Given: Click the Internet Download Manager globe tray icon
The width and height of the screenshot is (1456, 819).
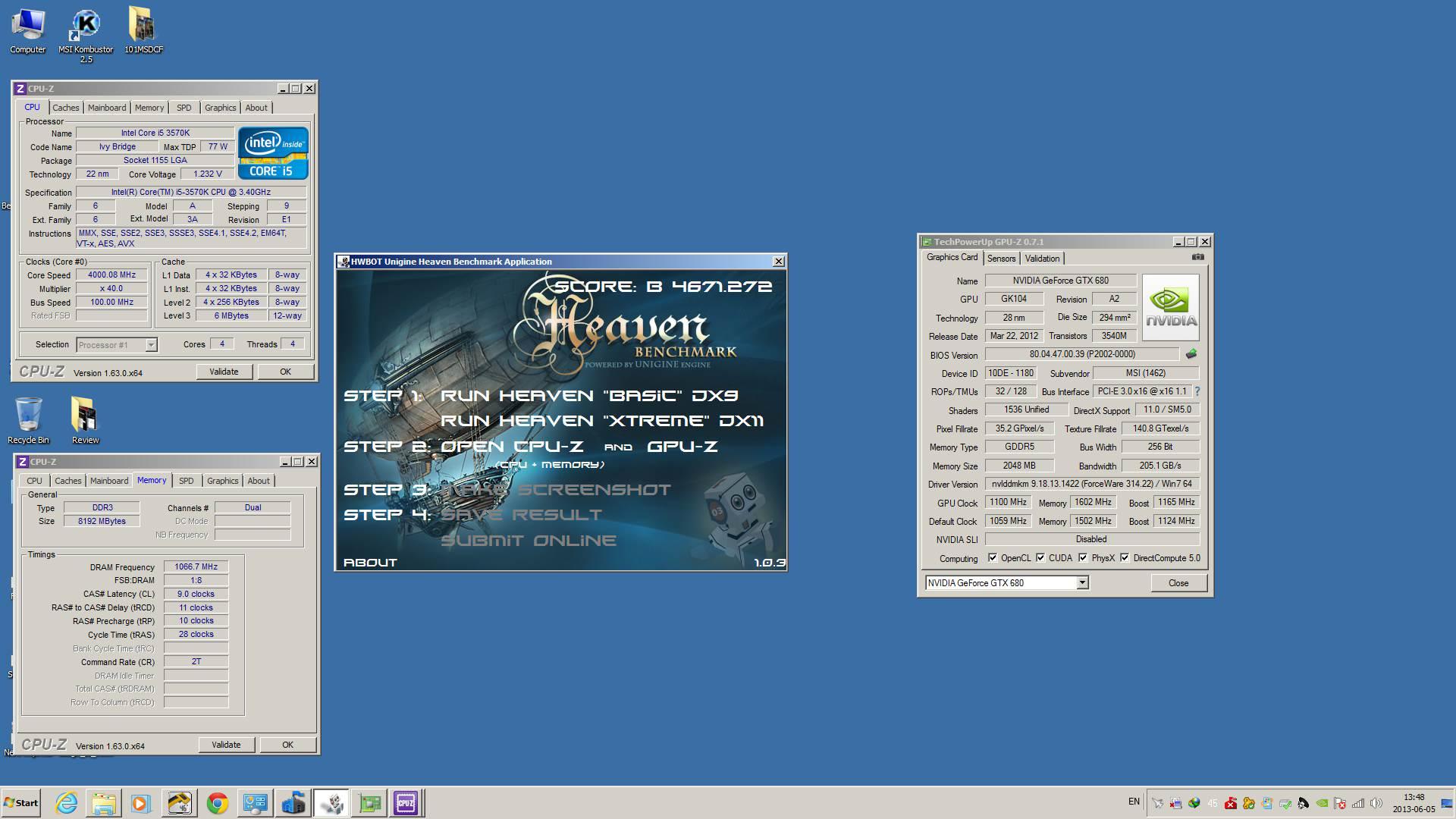Looking at the screenshot, I should coord(1194,803).
